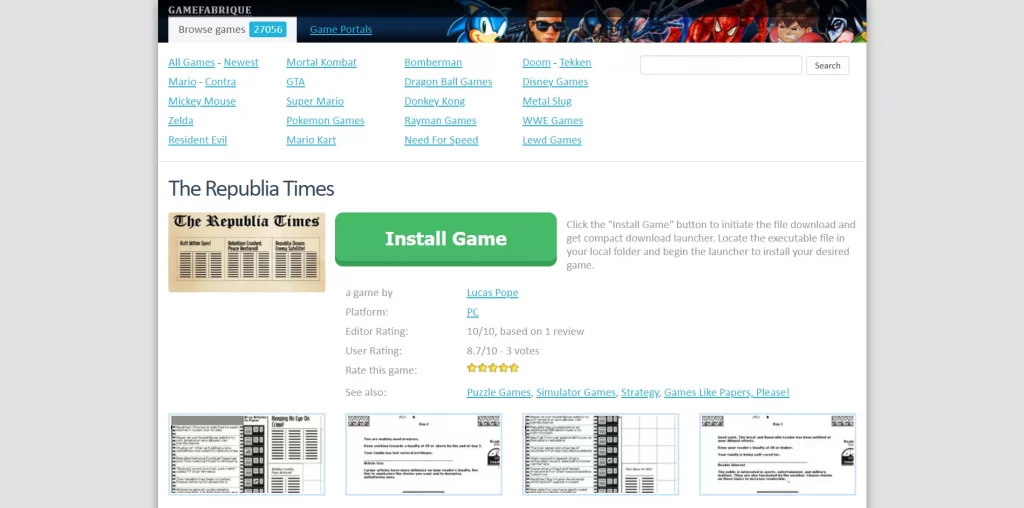Open the All Games link
This screenshot has height=508, width=1024.
click(x=191, y=63)
